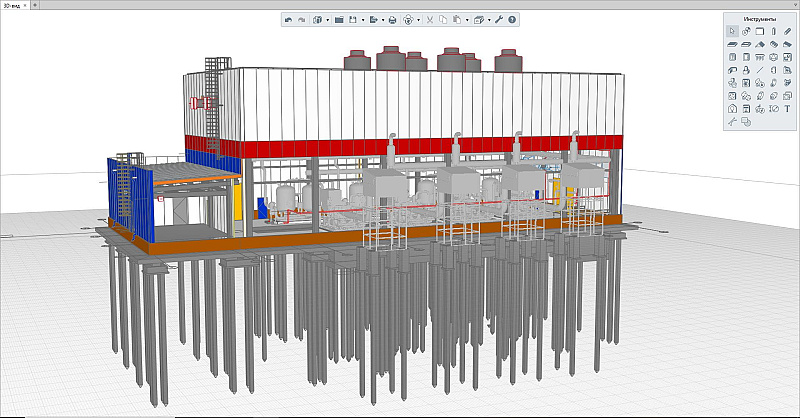Save the project with the floppy disk icon
This screenshot has width=800, height=418.
click(x=354, y=19)
